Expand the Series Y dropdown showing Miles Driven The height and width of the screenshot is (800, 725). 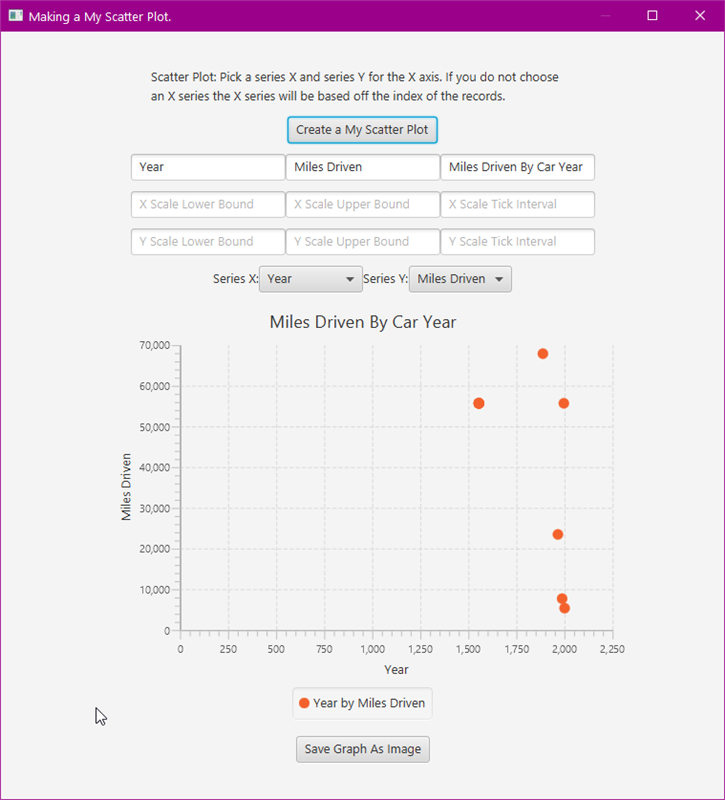[460, 279]
